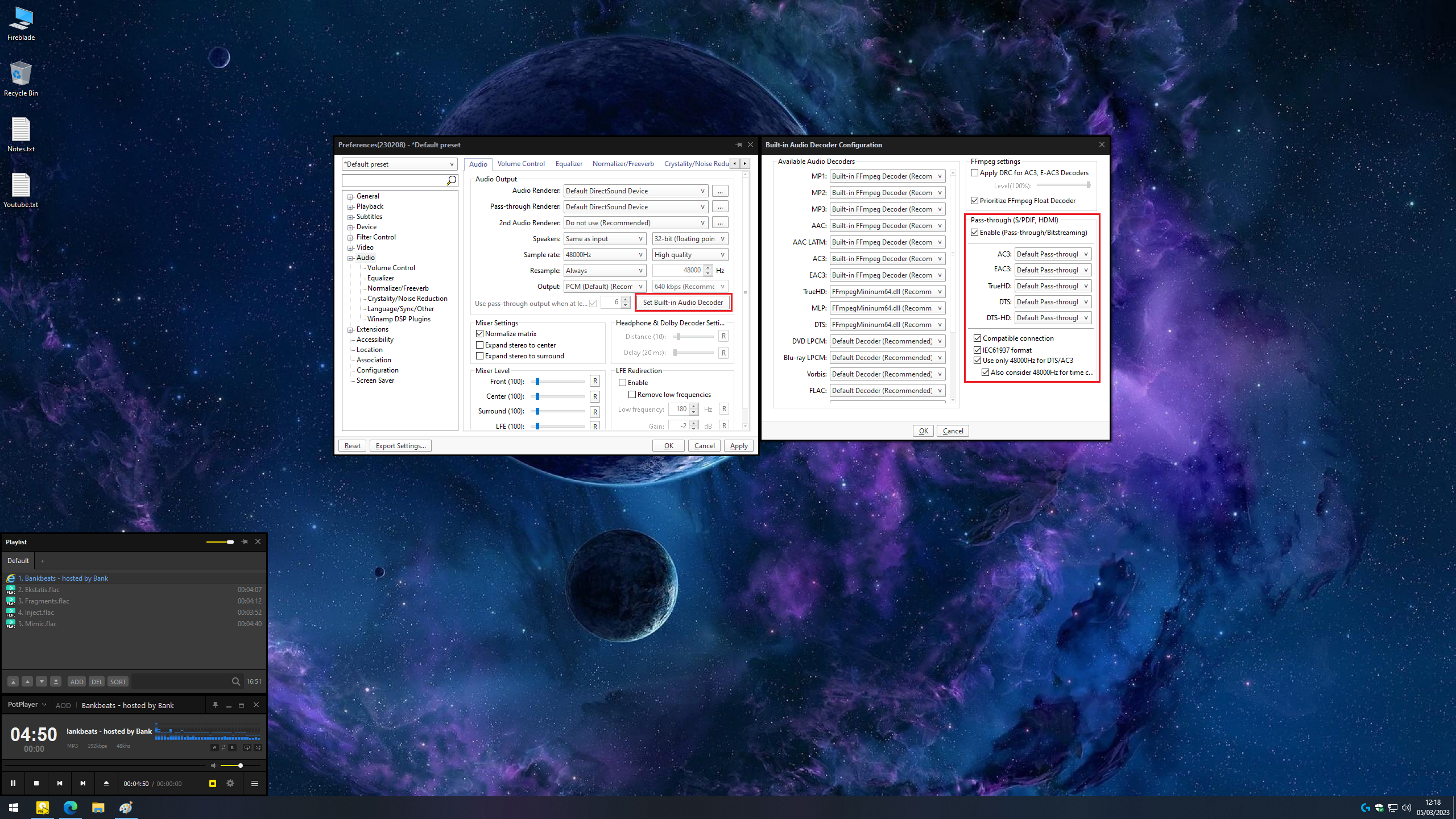Open the Default preset dropdown
The height and width of the screenshot is (819, 1456).
[399, 164]
